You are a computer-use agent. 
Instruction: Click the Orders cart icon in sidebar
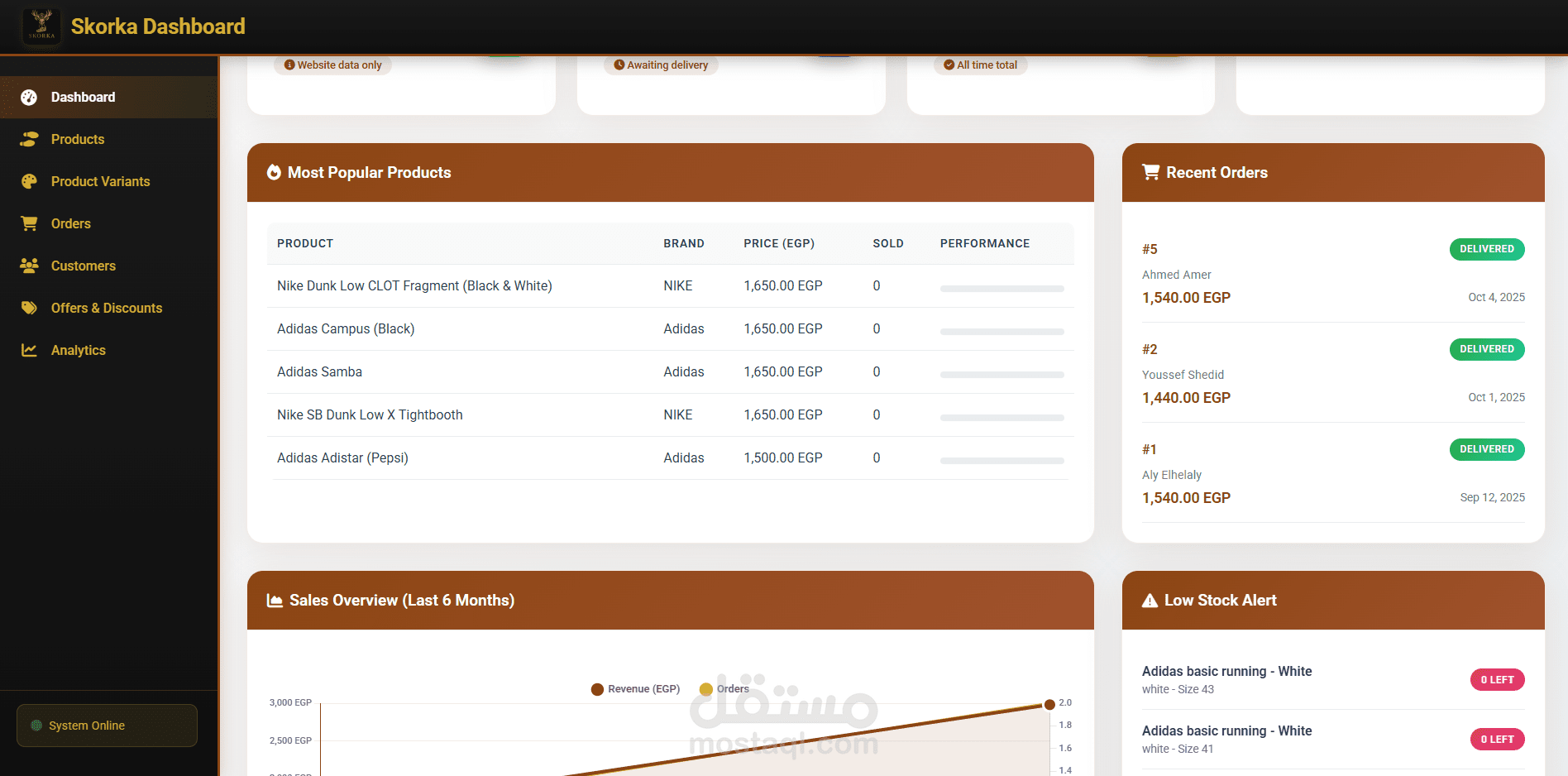[29, 223]
